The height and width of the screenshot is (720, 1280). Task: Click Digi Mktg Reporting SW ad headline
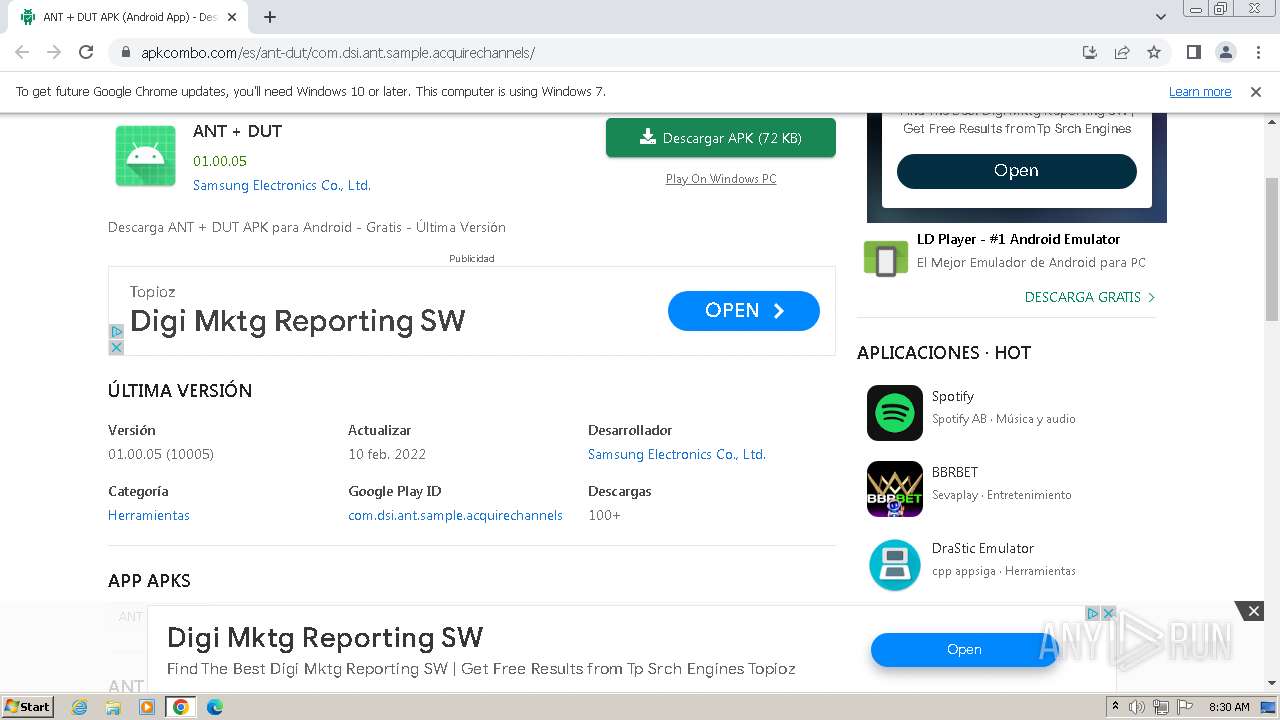pos(298,321)
